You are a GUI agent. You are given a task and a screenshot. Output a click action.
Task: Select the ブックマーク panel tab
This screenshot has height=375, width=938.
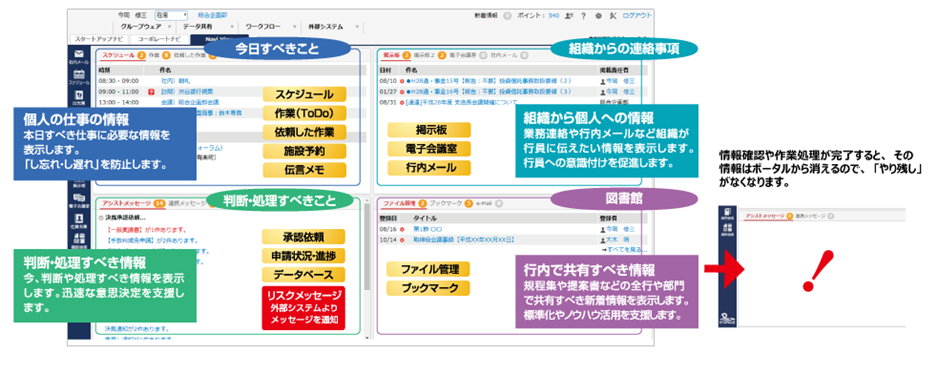tap(446, 203)
